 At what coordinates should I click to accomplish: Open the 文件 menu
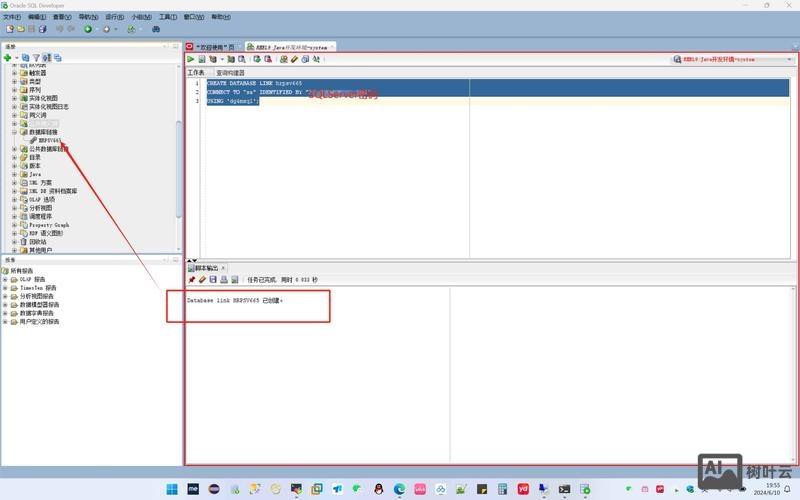coord(14,17)
